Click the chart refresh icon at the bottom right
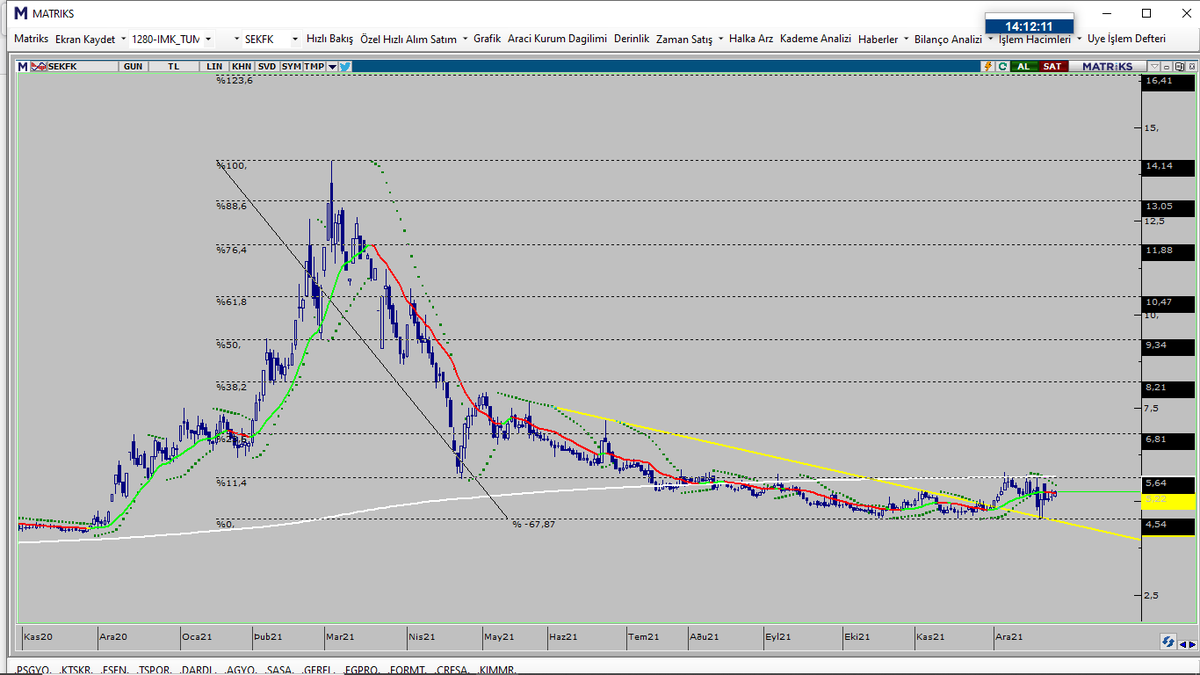1200x675 pixels. click(1166, 641)
